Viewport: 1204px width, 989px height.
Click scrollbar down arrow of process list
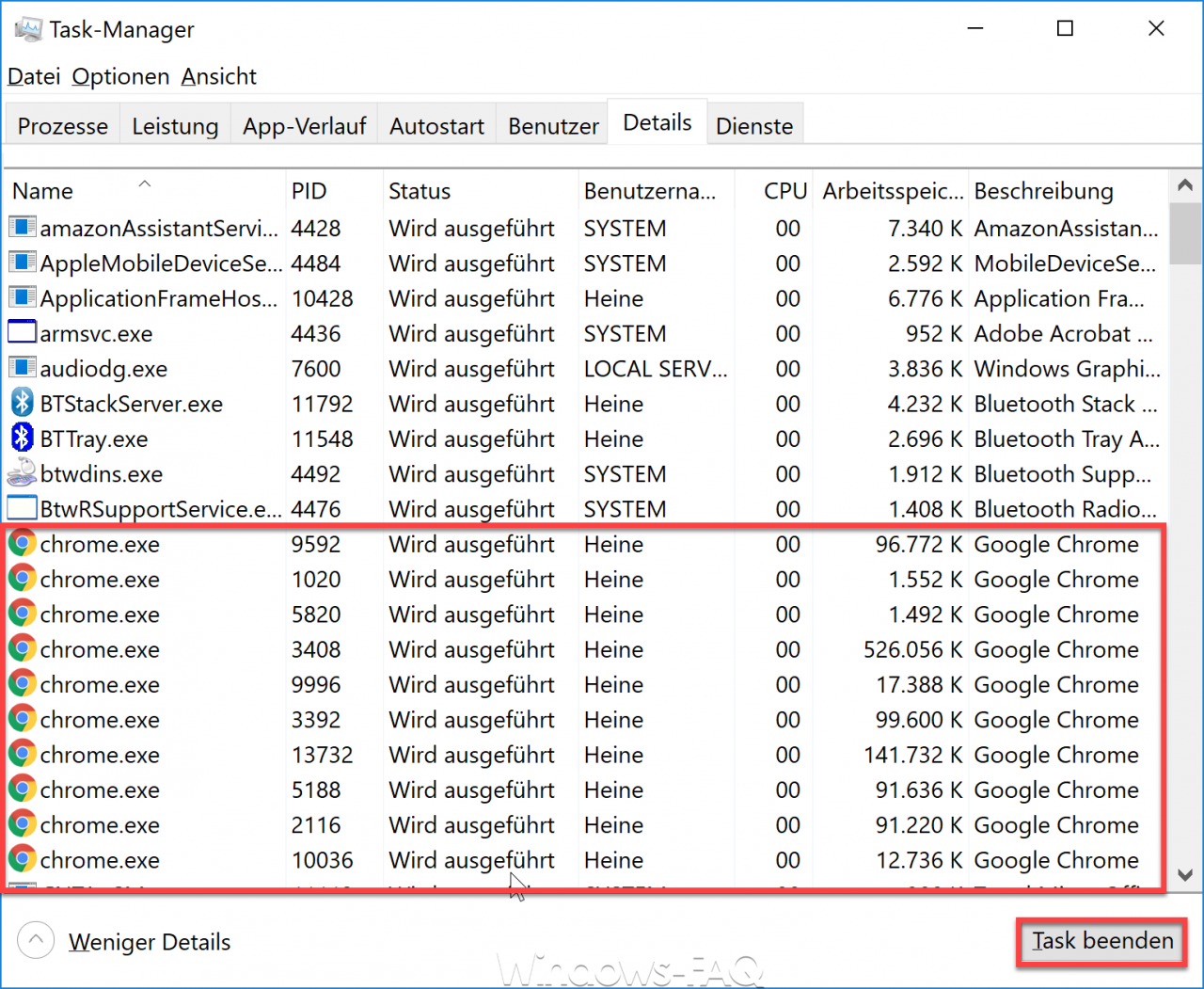pos(1185,875)
